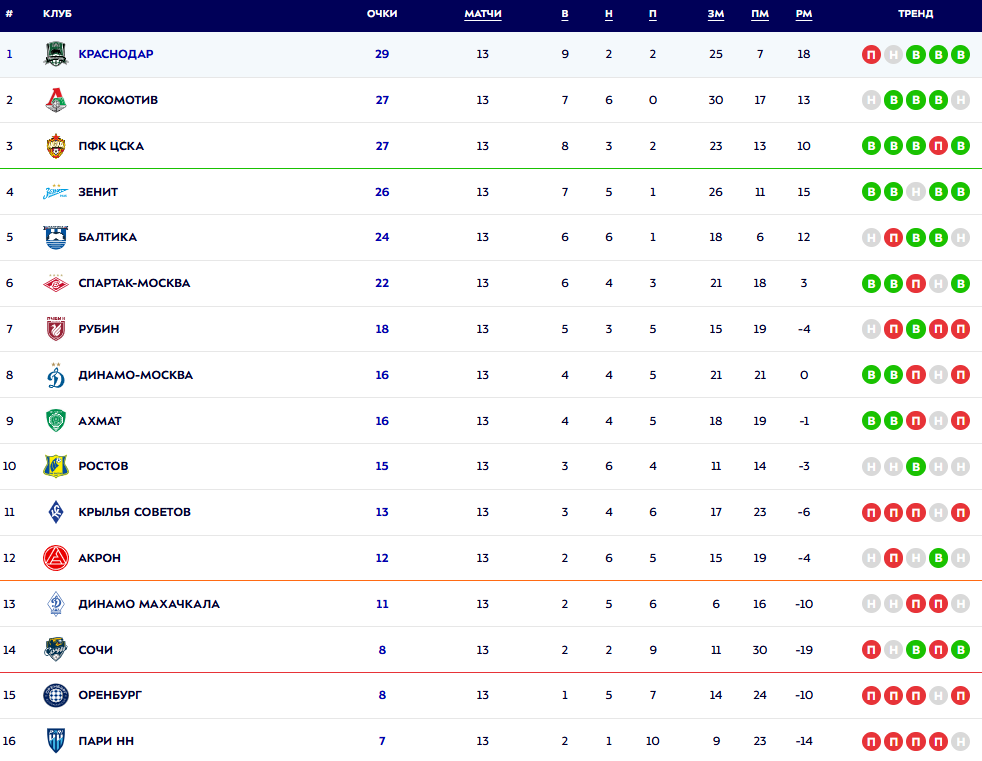This screenshot has height=761, width=982.
Task: Click the Rostov club logo
Action: click(56, 466)
